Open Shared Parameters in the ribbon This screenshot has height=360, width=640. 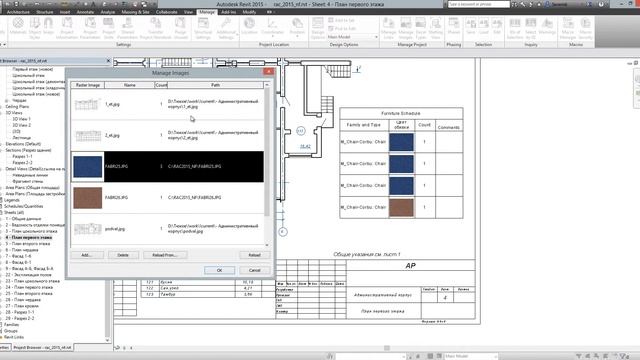pos(127,27)
